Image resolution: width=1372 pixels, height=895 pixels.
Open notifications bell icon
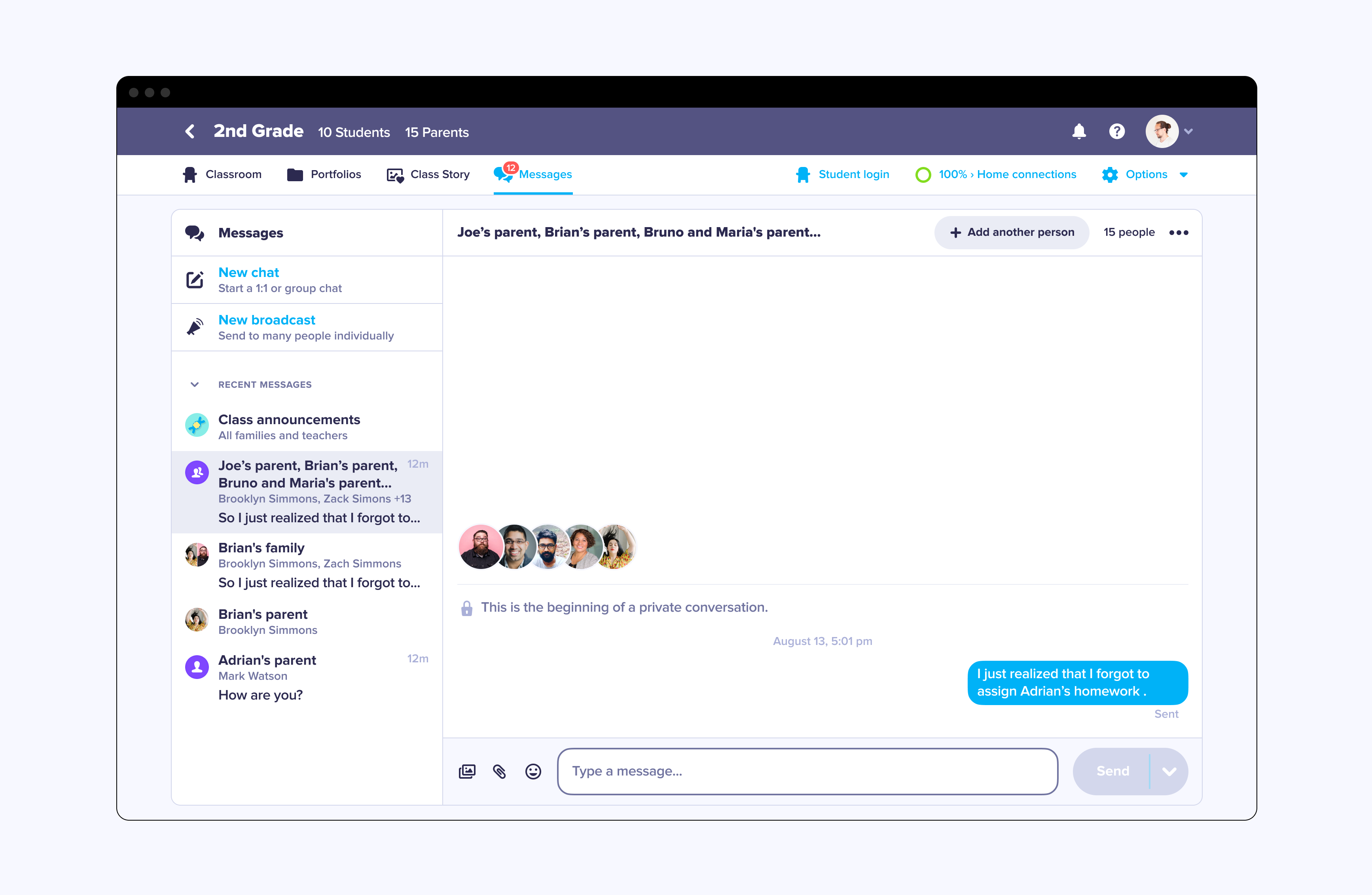1079,131
